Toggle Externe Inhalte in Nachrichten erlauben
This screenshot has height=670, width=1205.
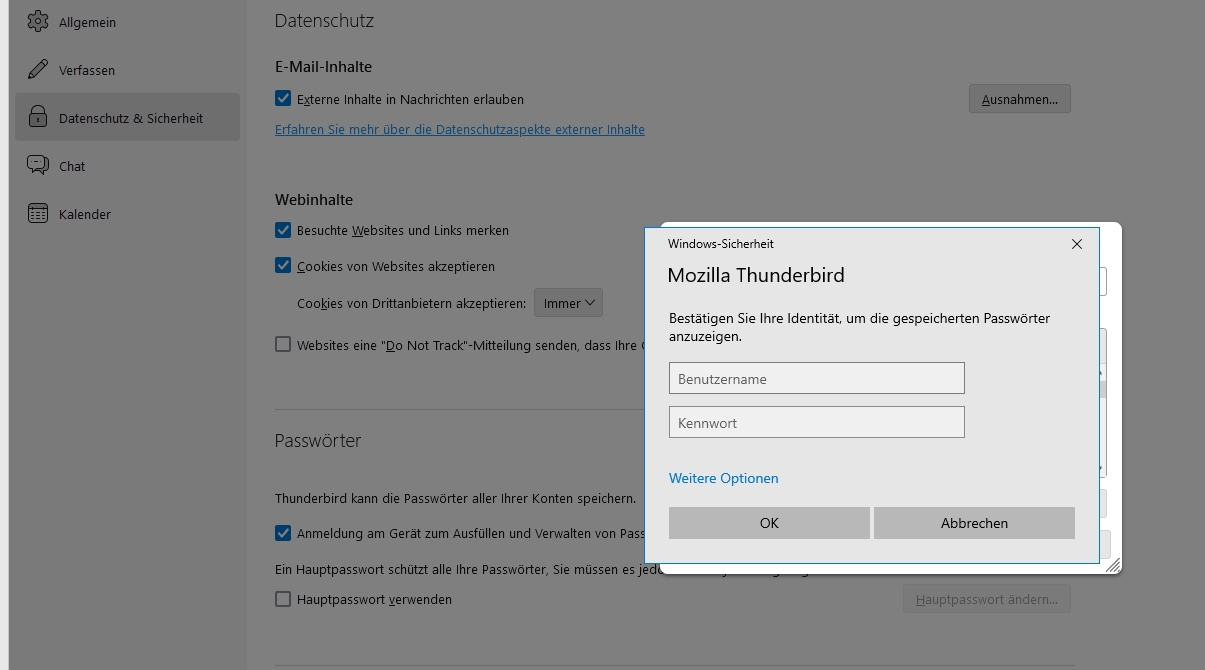click(283, 99)
